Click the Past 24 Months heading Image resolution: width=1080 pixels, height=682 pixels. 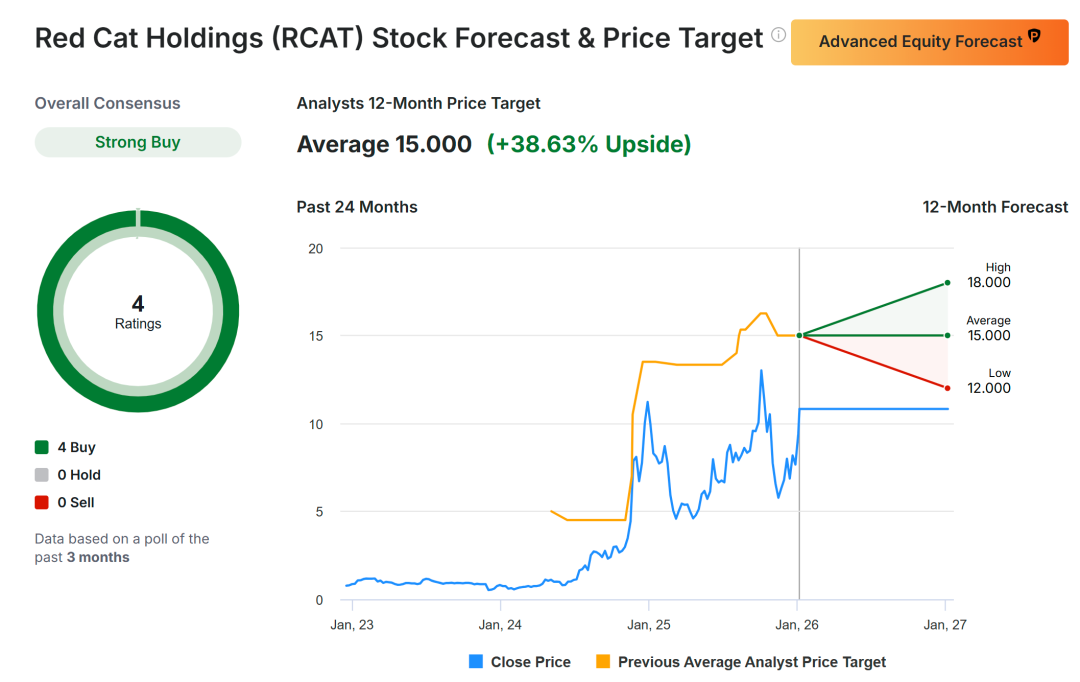click(357, 207)
